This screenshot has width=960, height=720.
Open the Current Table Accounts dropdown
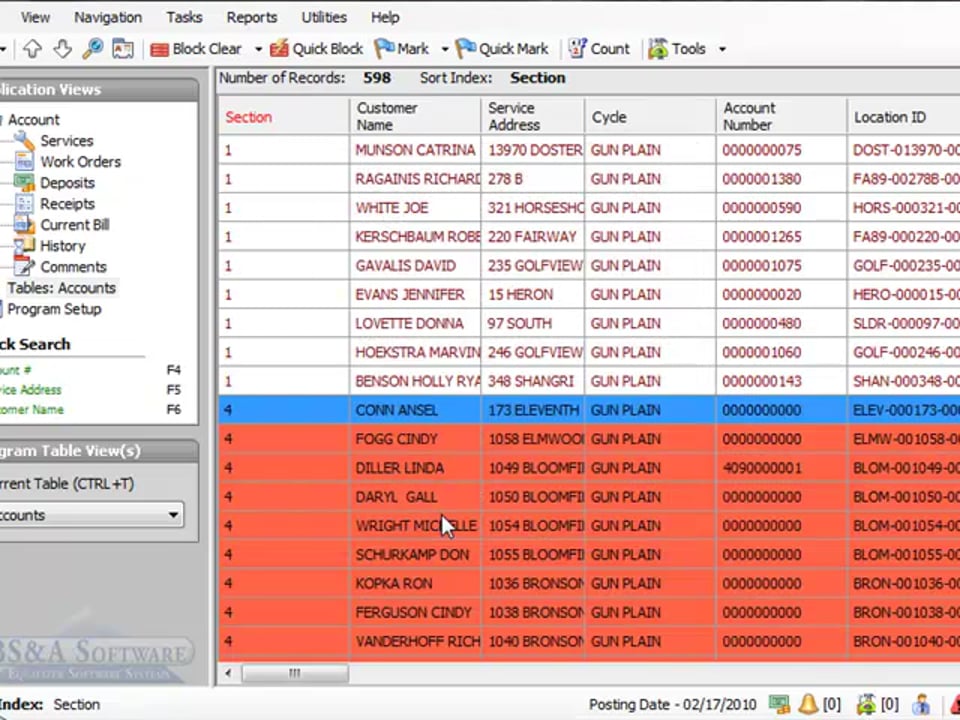[x=91, y=515]
